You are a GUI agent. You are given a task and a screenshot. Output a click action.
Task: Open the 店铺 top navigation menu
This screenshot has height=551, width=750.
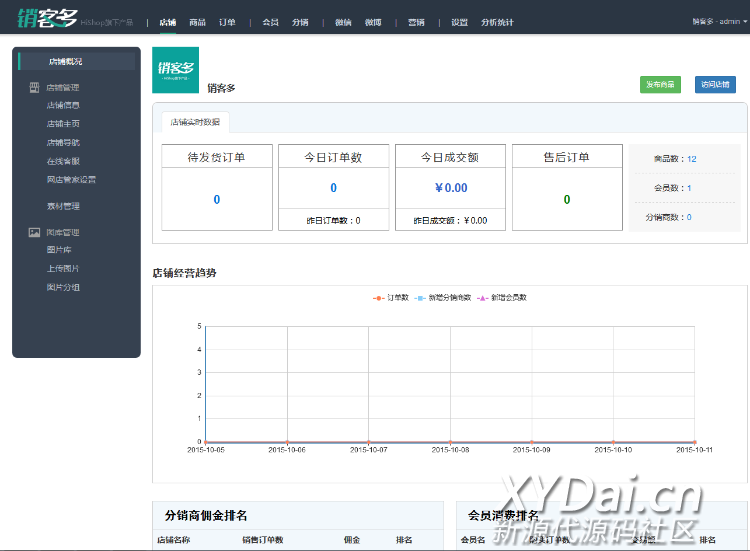click(x=167, y=22)
